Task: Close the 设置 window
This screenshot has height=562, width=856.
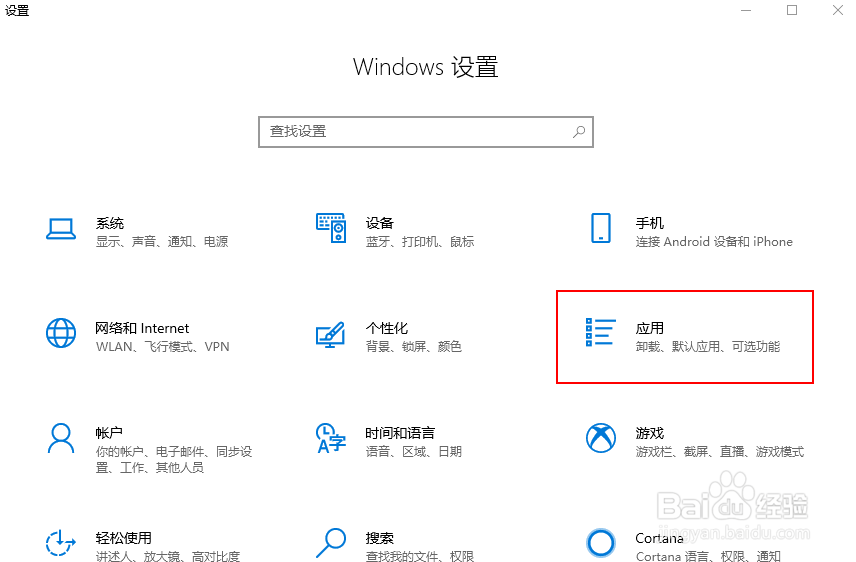Action: [837, 10]
